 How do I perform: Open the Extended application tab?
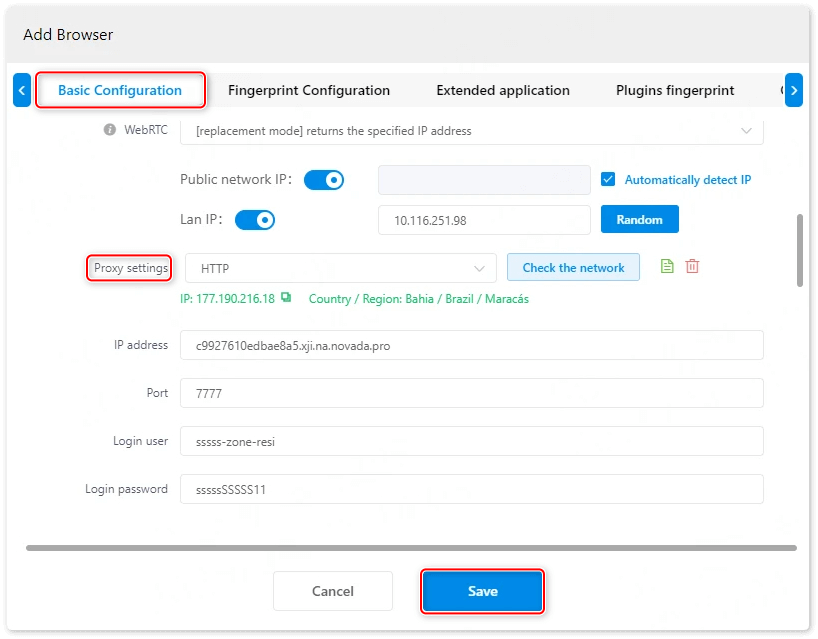coord(503,90)
